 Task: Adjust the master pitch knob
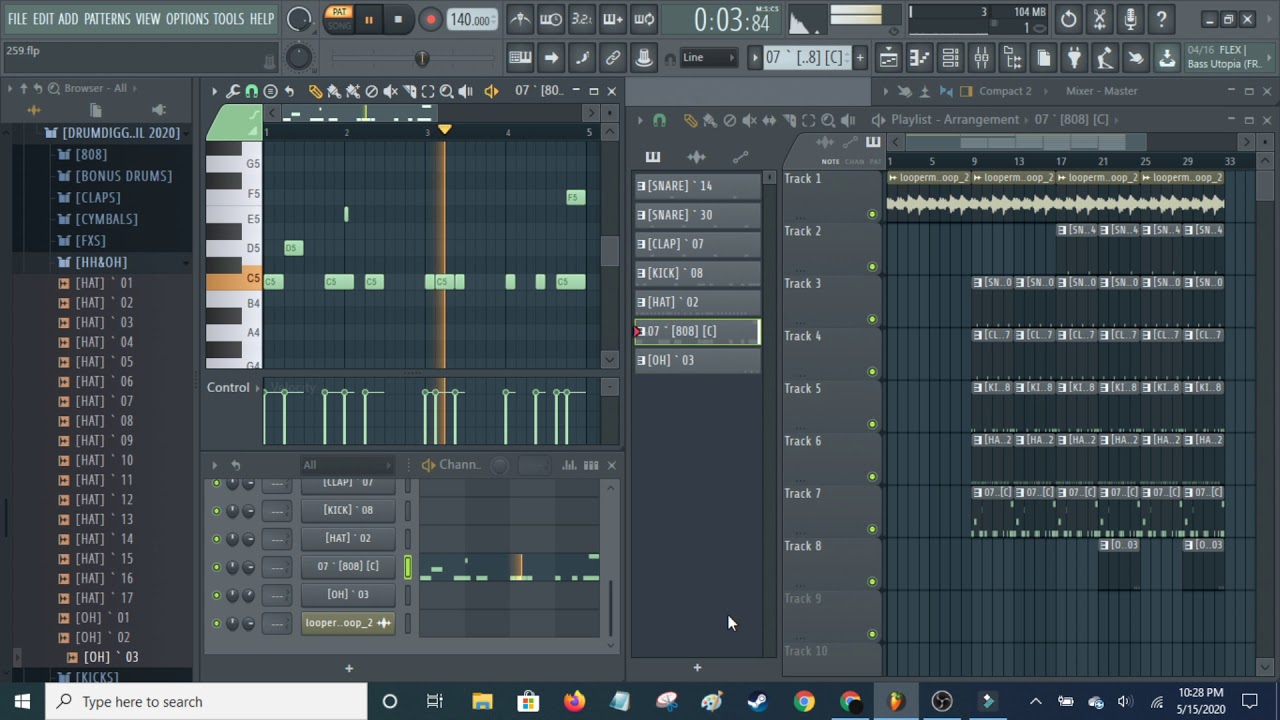pyautogui.click(x=299, y=58)
